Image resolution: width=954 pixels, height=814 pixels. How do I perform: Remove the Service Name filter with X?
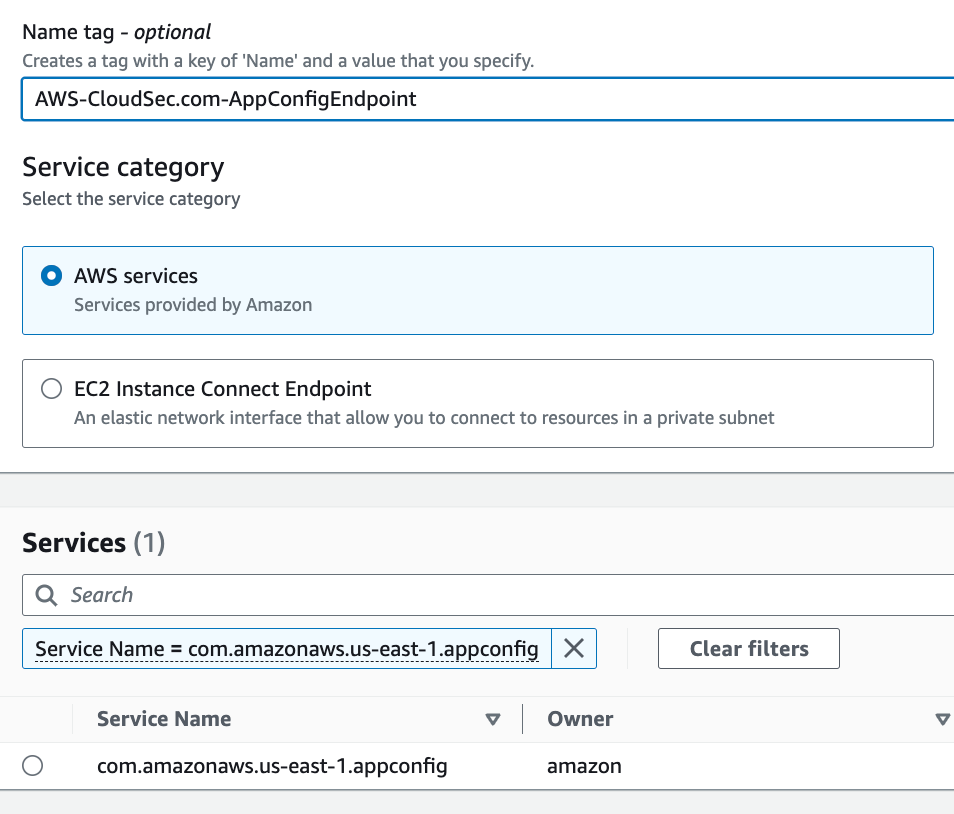[574, 649]
